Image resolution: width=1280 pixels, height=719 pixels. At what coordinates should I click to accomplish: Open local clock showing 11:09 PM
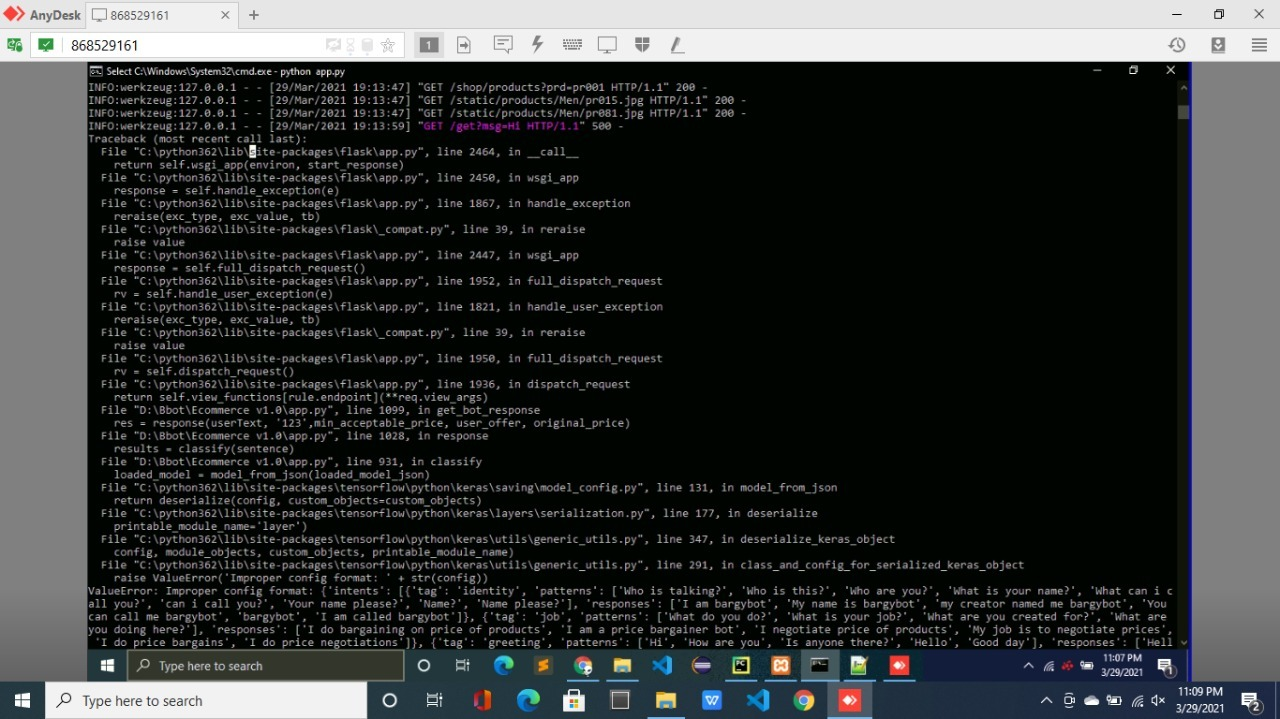tap(1200, 699)
